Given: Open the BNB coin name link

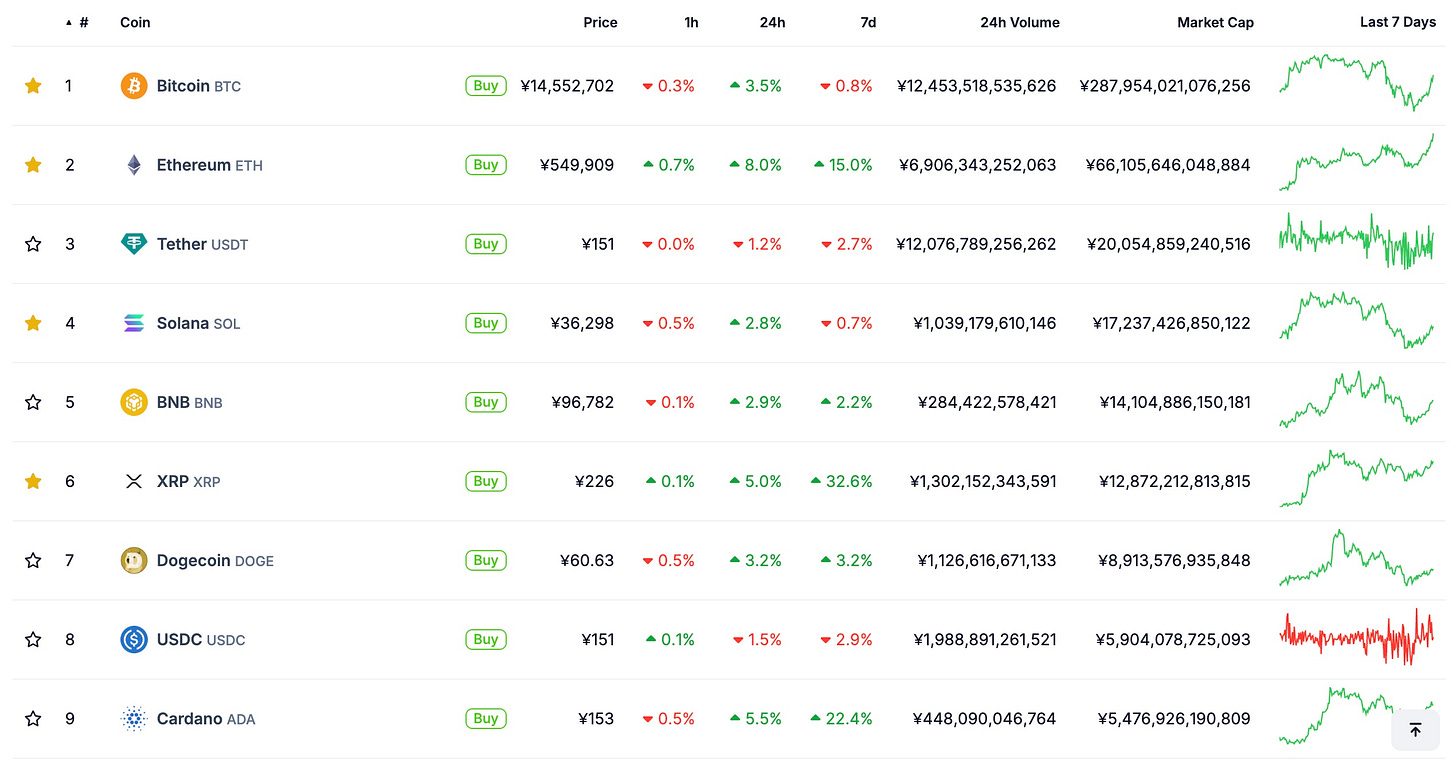Looking at the screenshot, I should click(x=190, y=402).
